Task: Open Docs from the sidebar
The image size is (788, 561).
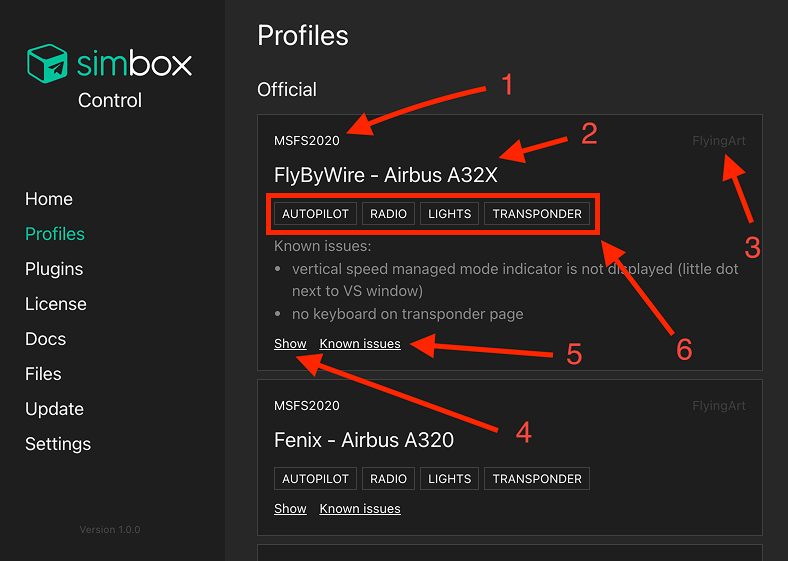Action: [45, 339]
